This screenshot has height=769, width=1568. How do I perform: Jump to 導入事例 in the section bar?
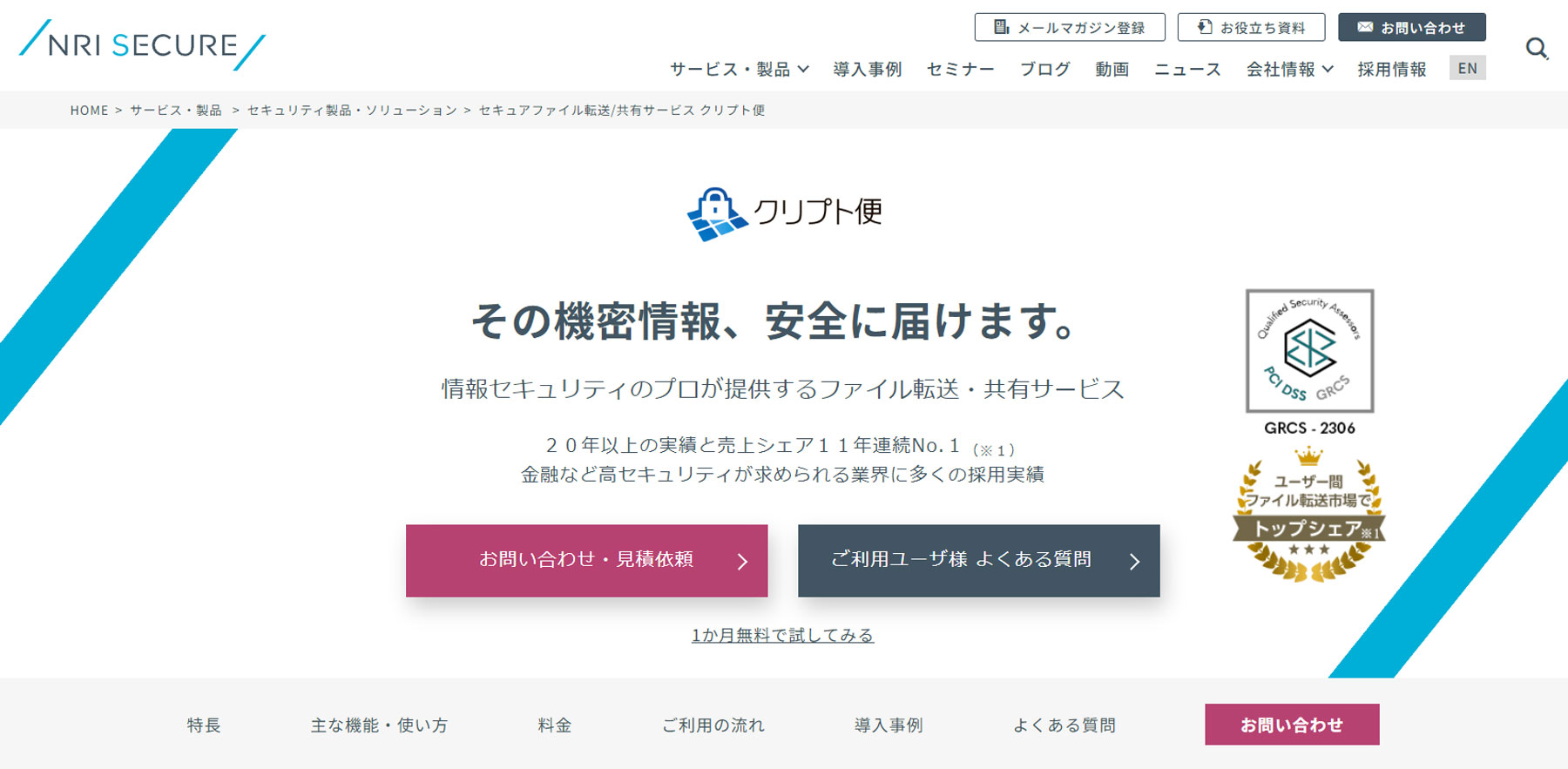click(889, 725)
